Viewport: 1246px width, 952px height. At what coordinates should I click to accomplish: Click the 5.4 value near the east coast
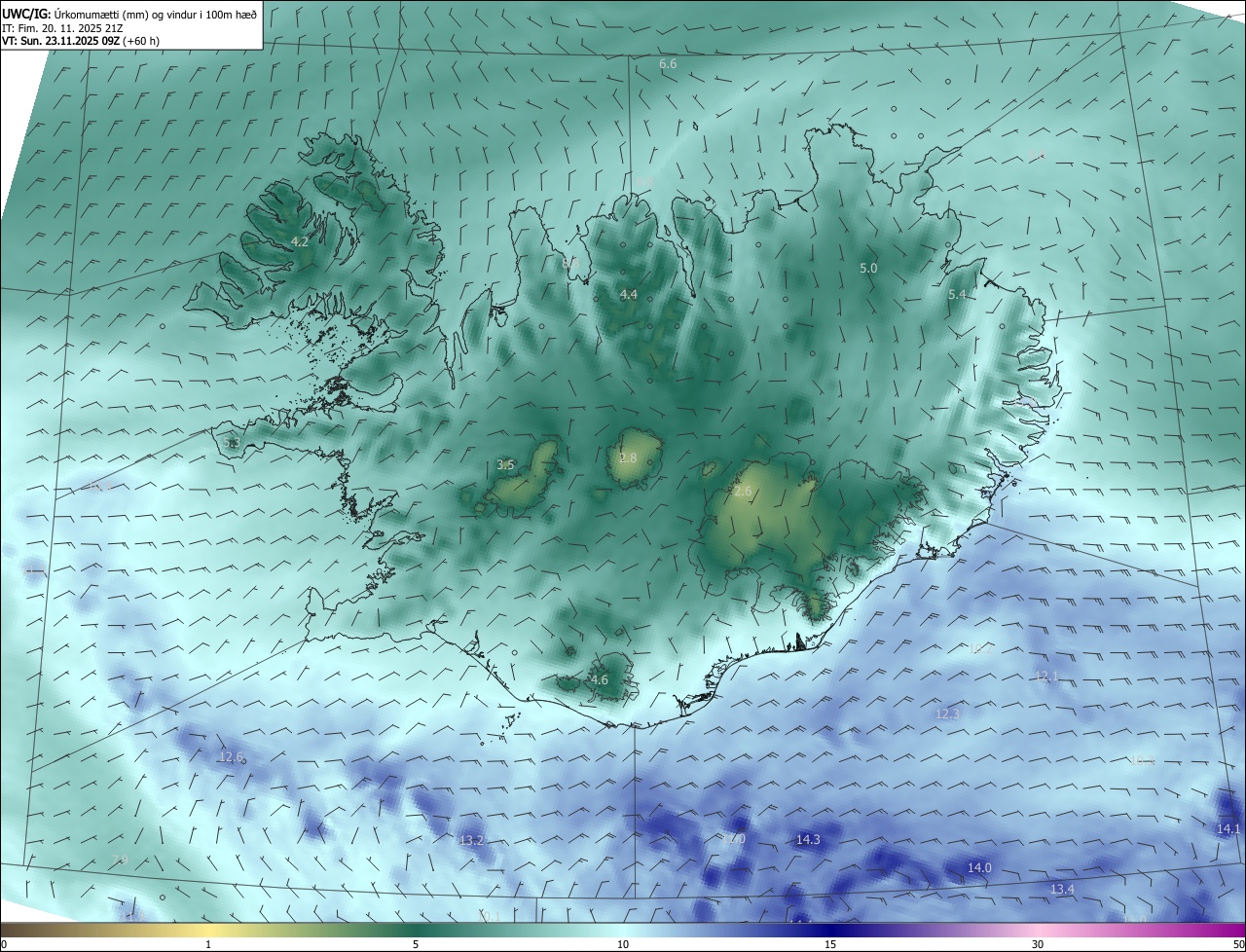(x=957, y=294)
